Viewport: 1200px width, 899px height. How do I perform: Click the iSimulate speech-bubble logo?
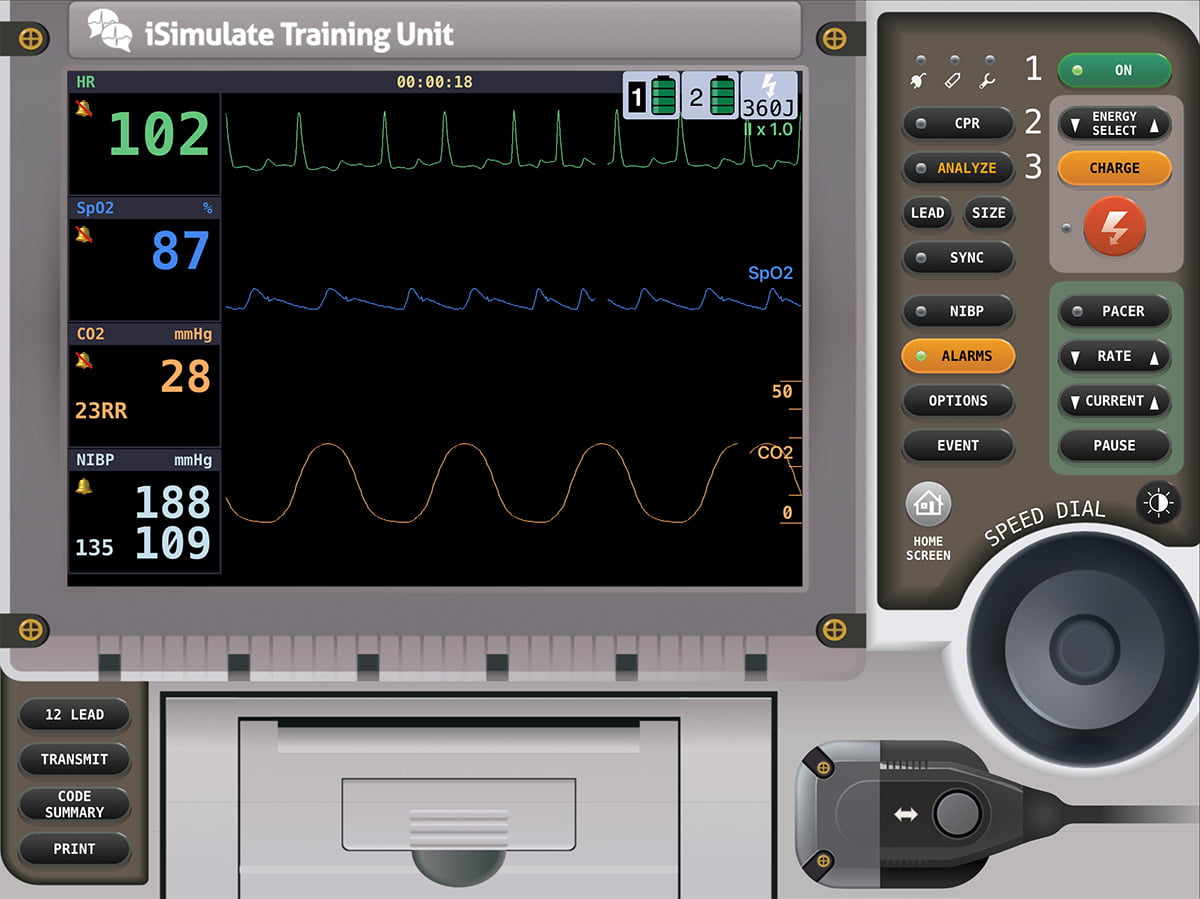(x=109, y=30)
